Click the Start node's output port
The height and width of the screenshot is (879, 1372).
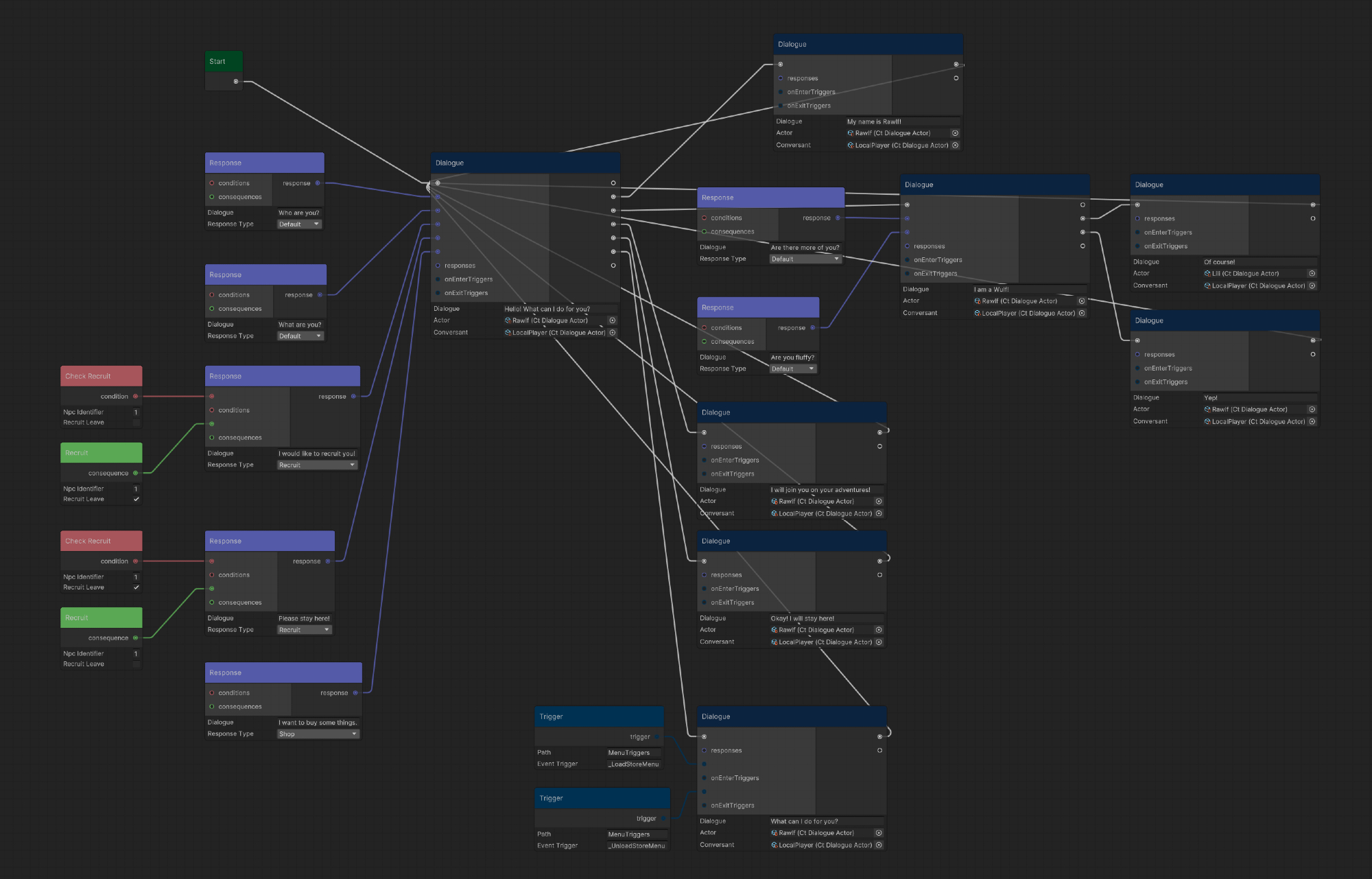pyautogui.click(x=236, y=82)
